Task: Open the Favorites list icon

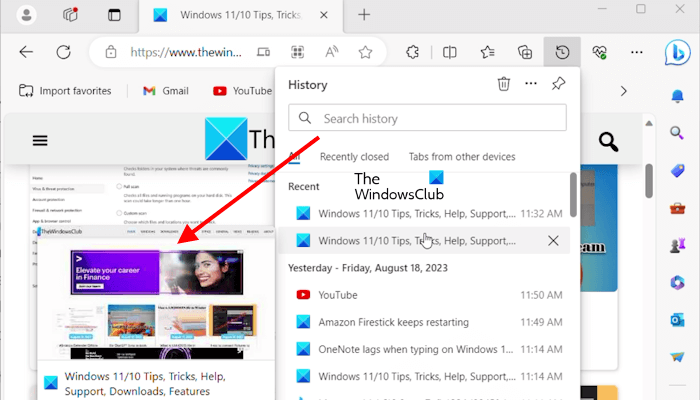Action: pos(488,52)
